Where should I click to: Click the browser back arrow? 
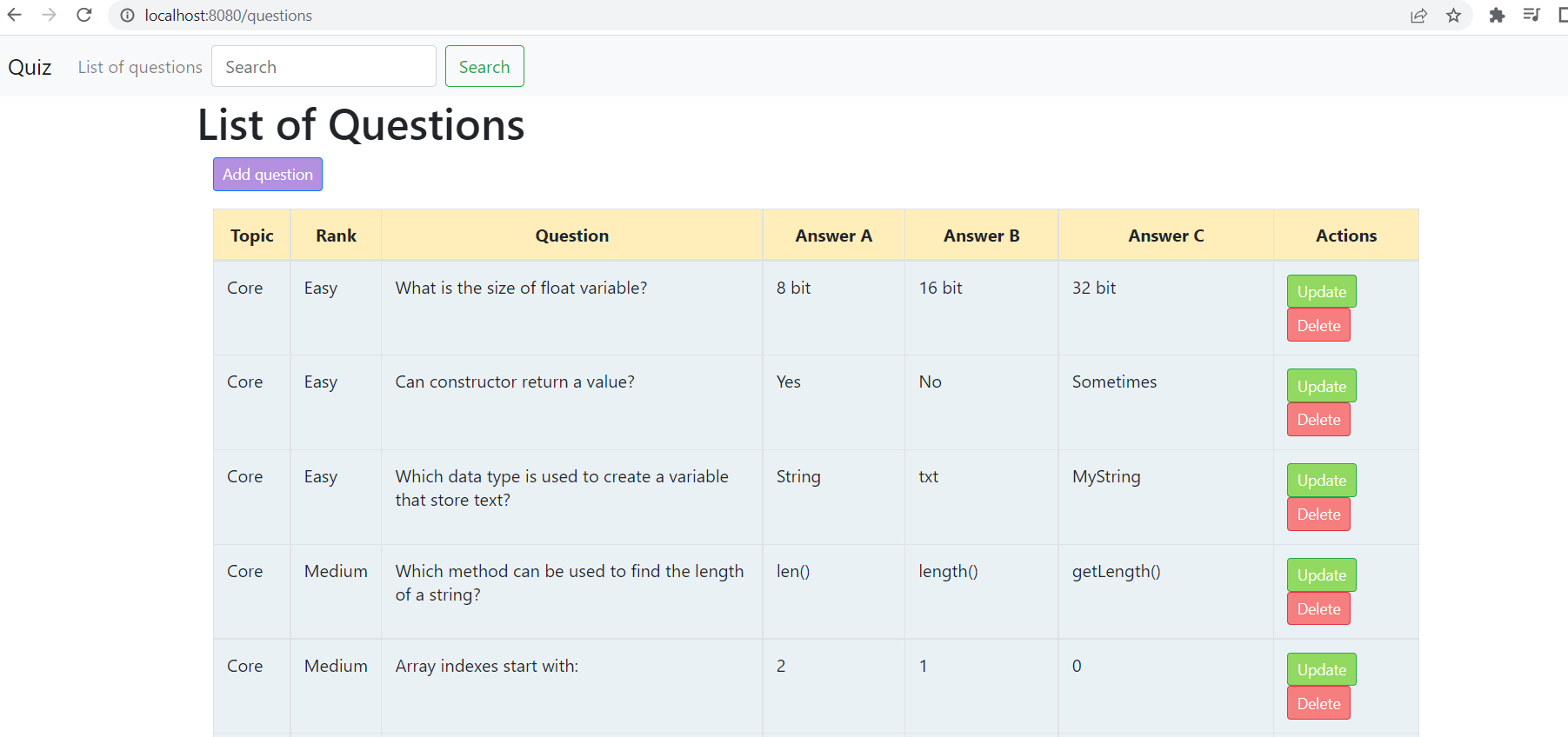pos(15,15)
